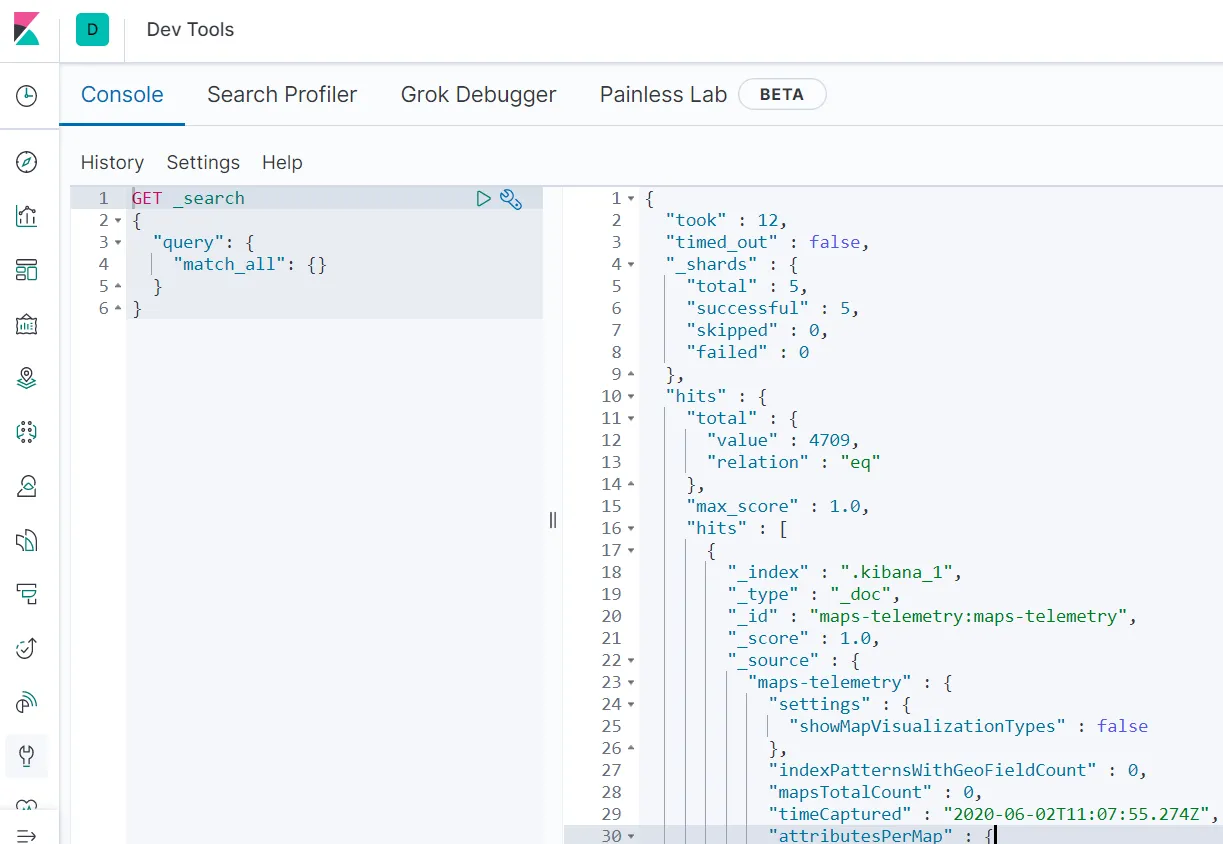Fold the "_source" block at line 22
Viewport: 1223px width, 844px height.
pos(631,661)
